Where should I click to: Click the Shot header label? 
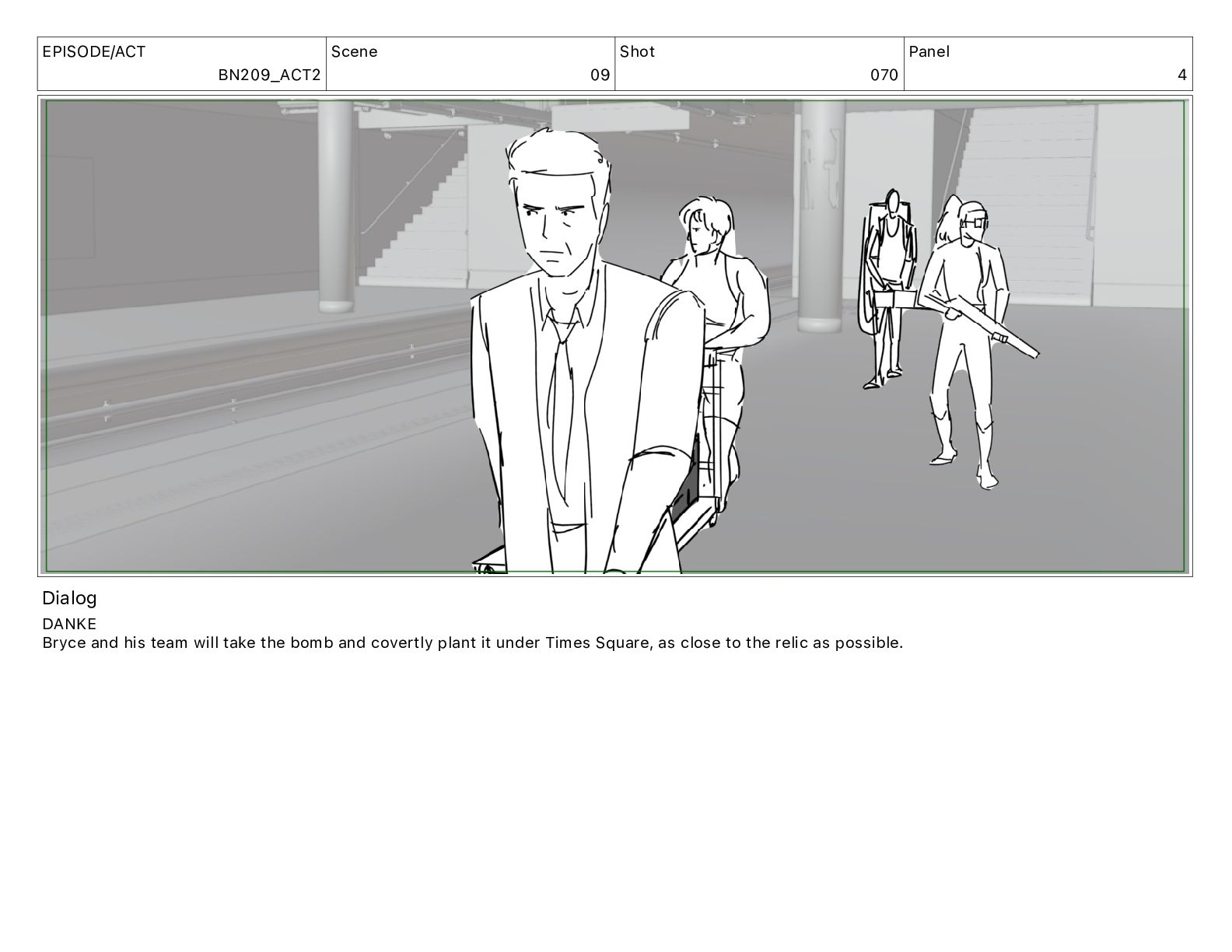click(x=637, y=52)
